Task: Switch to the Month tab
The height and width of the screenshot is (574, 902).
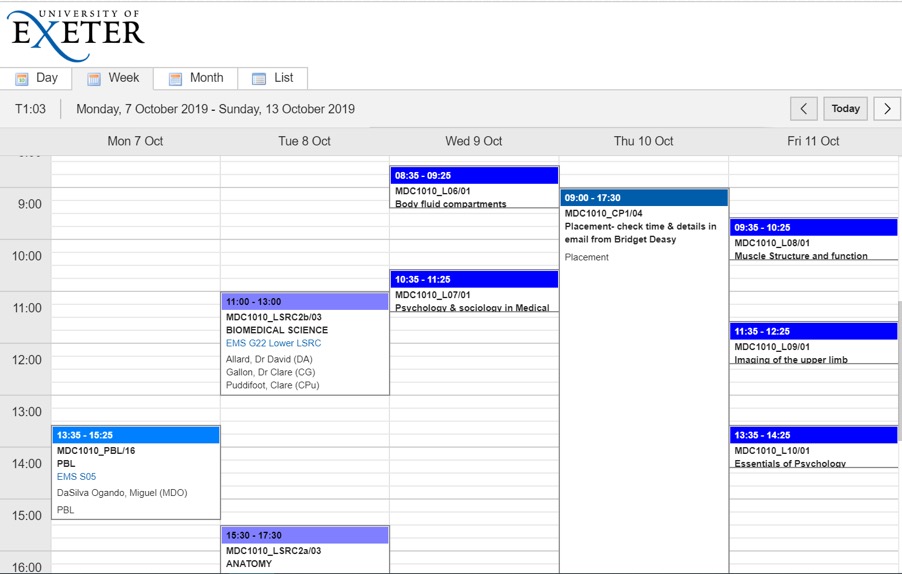Action: [206, 78]
